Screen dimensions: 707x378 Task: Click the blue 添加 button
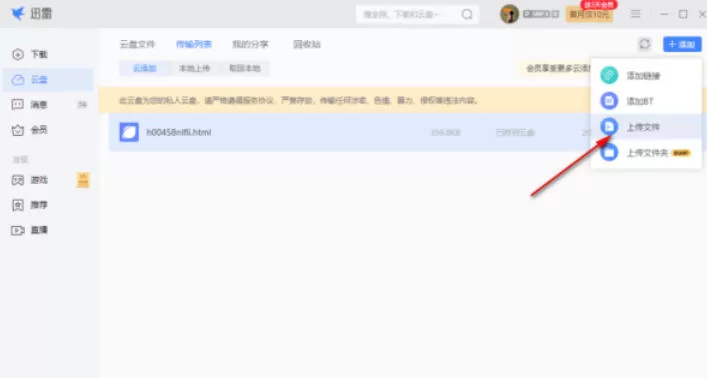[x=682, y=44]
